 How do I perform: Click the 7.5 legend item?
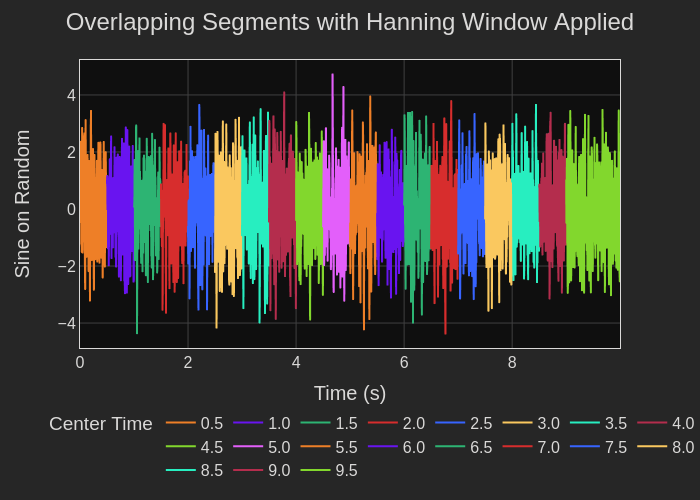click(615, 447)
